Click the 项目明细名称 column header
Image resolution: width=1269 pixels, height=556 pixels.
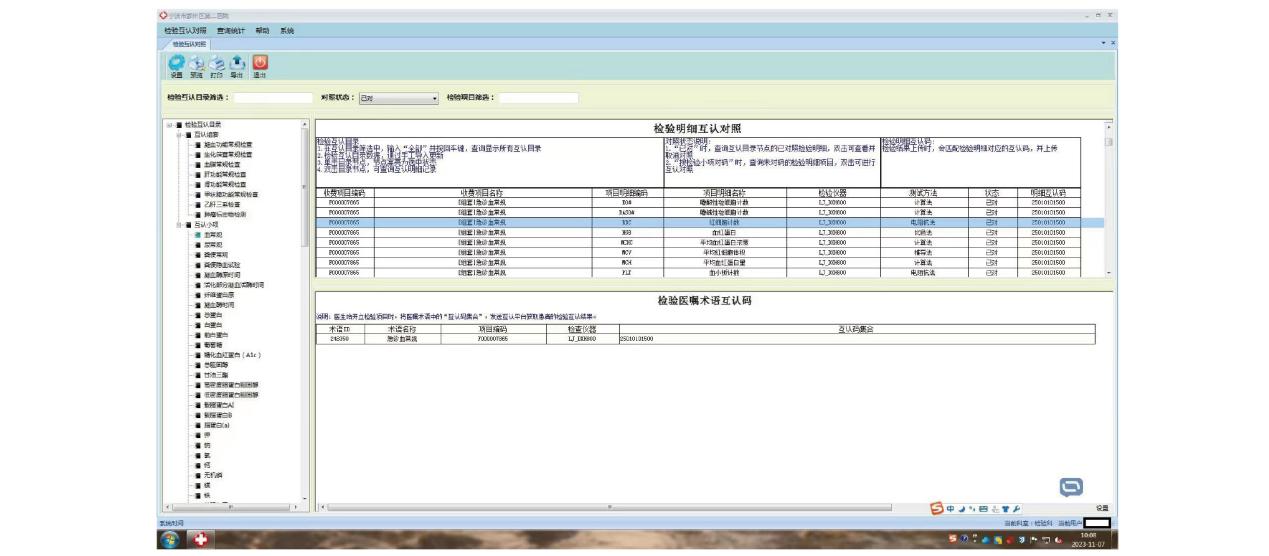click(x=718, y=192)
